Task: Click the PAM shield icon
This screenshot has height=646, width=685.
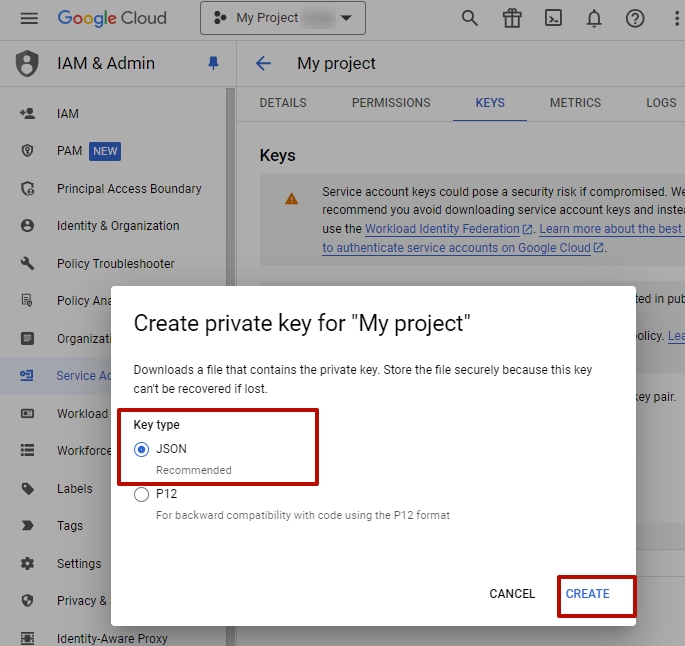Action: (x=27, y=151)
